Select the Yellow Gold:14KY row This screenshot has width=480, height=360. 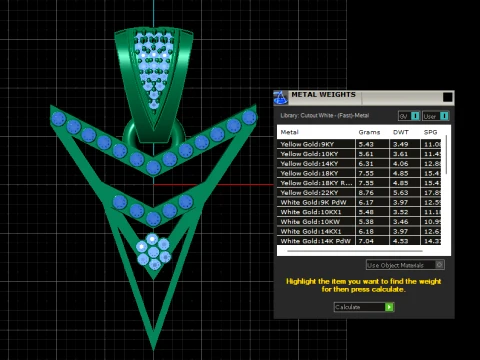359,163
